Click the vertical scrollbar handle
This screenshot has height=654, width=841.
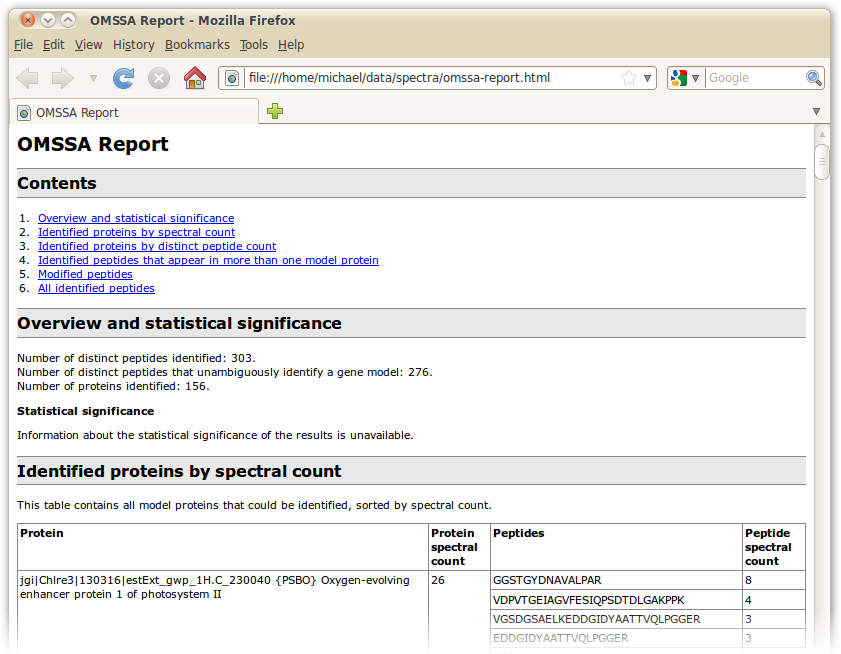pyautogui.click(x=822, y=162)
